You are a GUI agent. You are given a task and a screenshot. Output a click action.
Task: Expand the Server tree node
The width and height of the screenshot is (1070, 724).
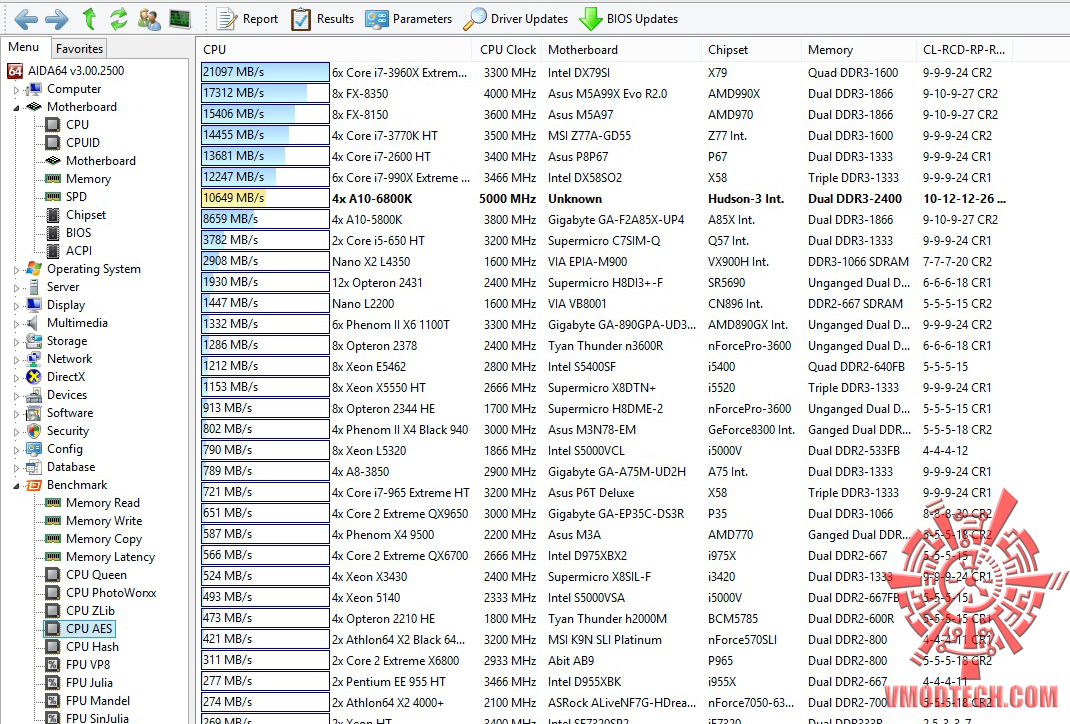(x=16, y=287)
